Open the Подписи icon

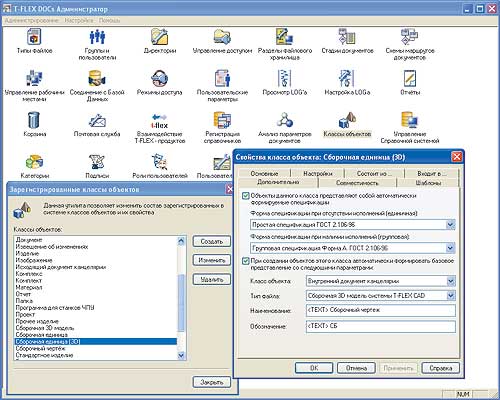point(97,161)
